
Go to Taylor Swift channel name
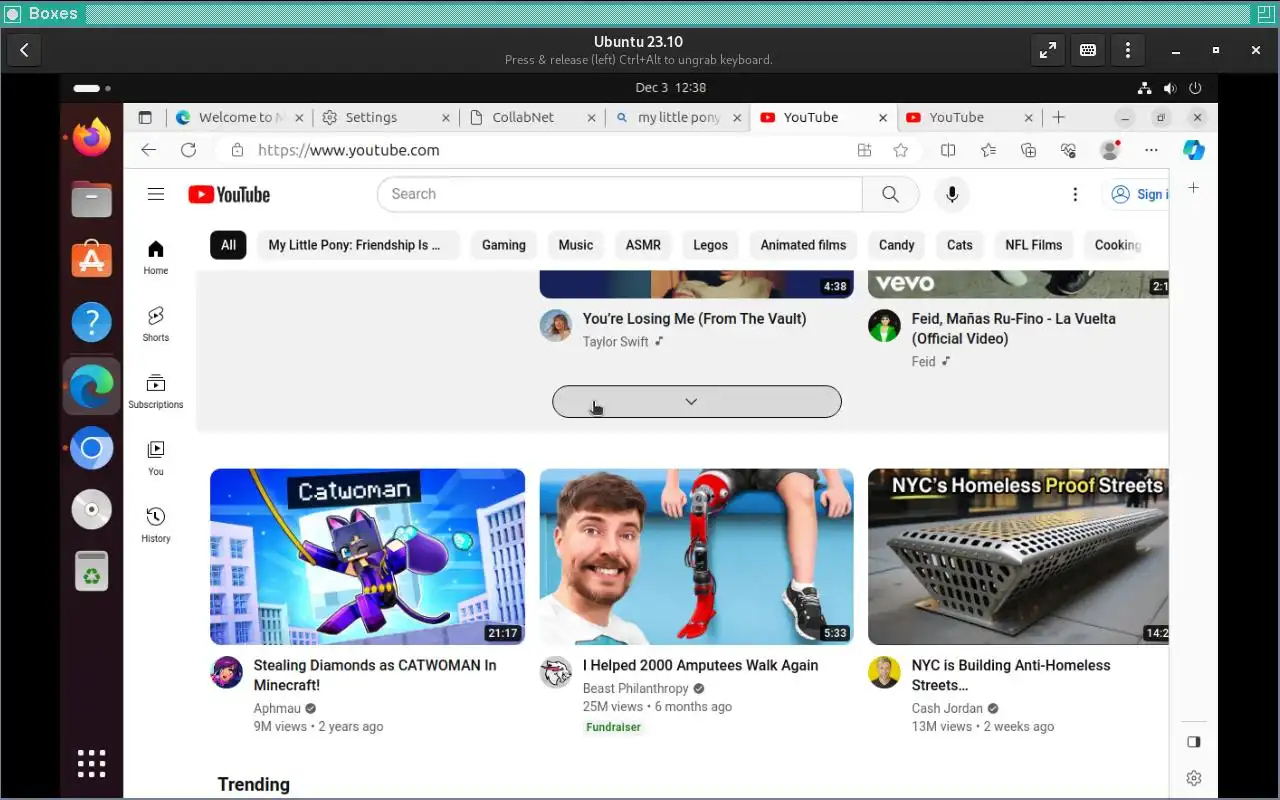coord(616,342)
